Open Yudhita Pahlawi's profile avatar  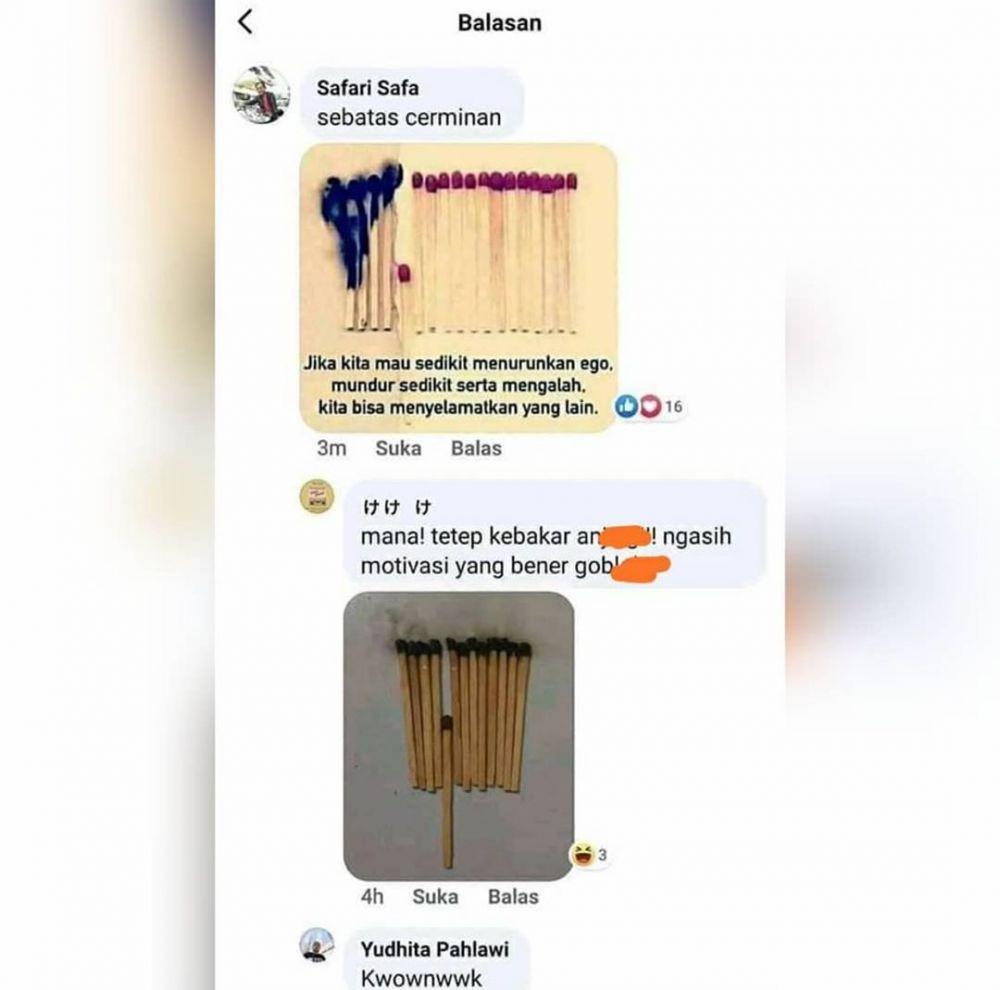point(317,945)
